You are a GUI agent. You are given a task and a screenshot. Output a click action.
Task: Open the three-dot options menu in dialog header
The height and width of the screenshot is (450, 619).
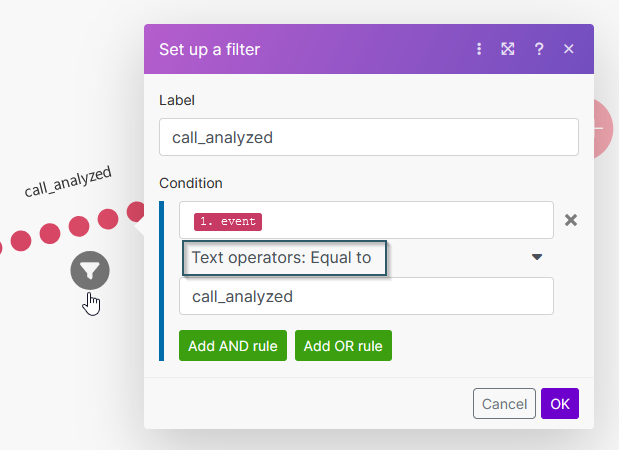tap(479, 48)
